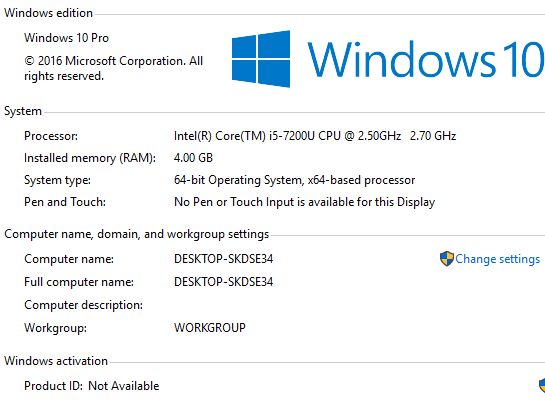Click the shield icon beside Change settings
This screenshot has width=545, height=413.
click(x=447, y=259)
